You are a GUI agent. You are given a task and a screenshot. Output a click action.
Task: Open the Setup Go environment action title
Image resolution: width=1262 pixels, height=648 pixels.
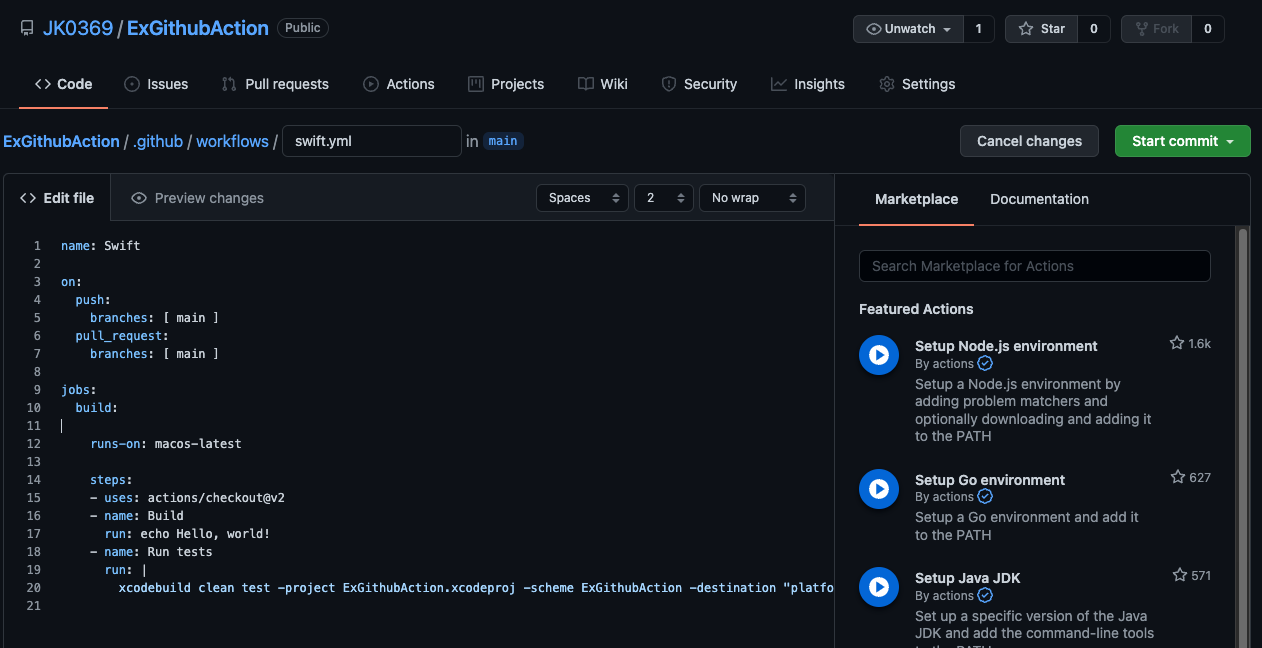[990, 480]
